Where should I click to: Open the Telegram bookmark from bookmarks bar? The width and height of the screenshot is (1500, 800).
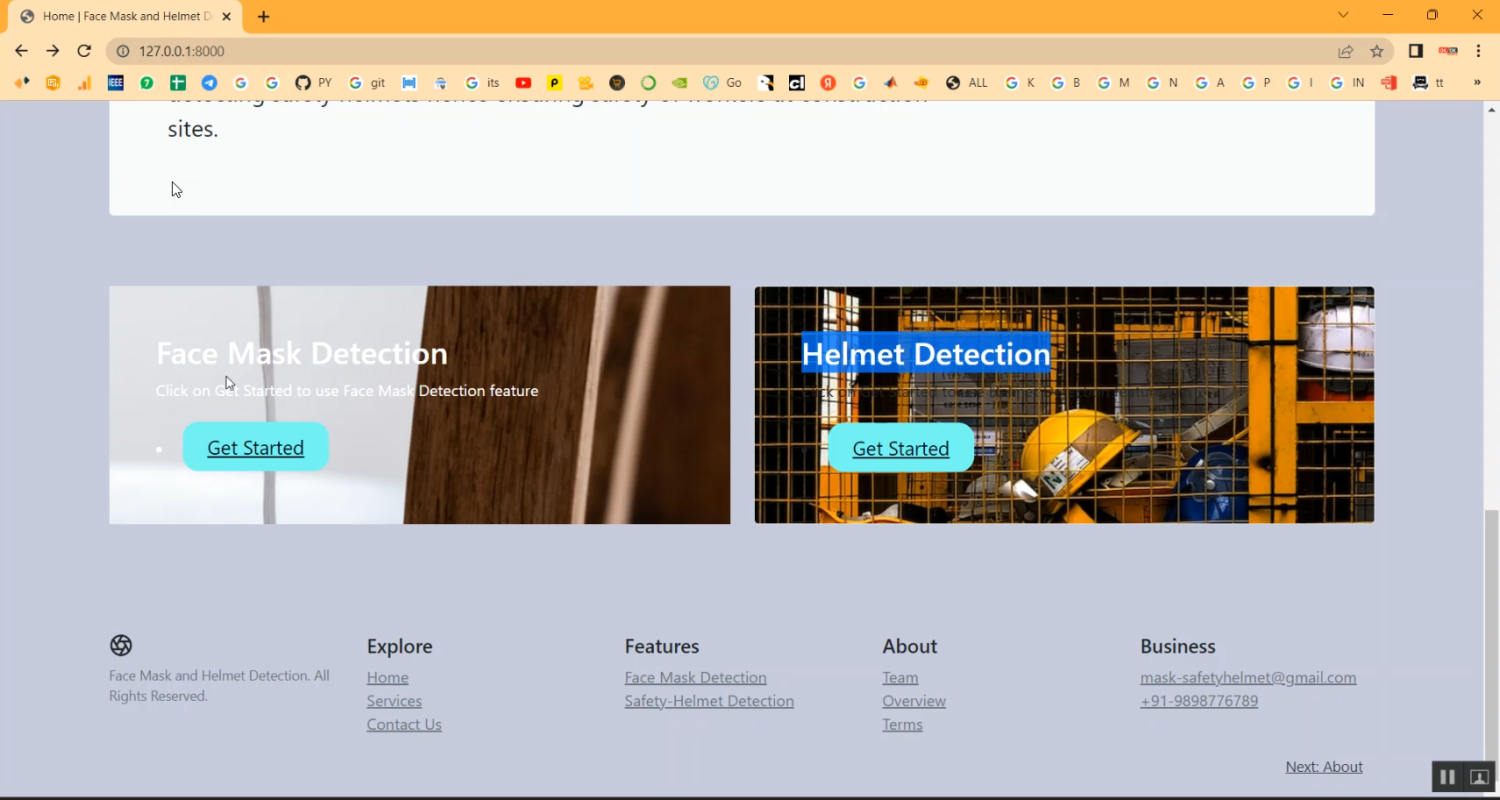click(209, 83)
